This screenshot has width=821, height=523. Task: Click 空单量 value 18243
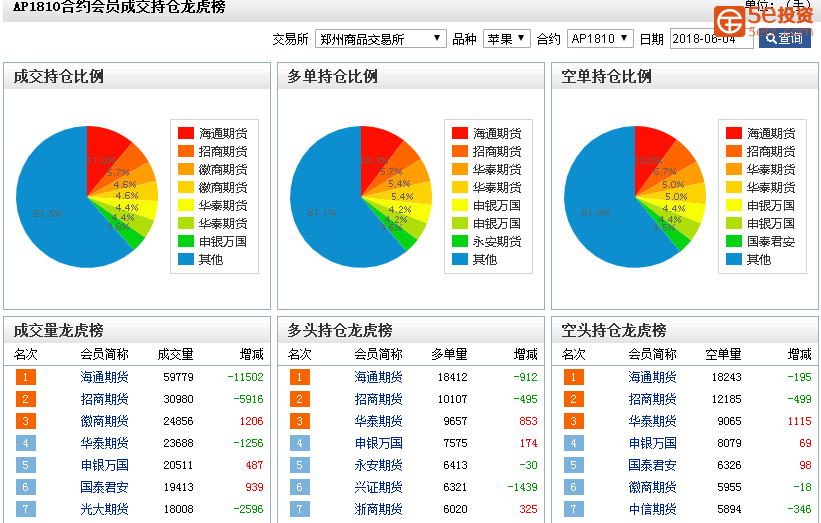click(726, 377)
